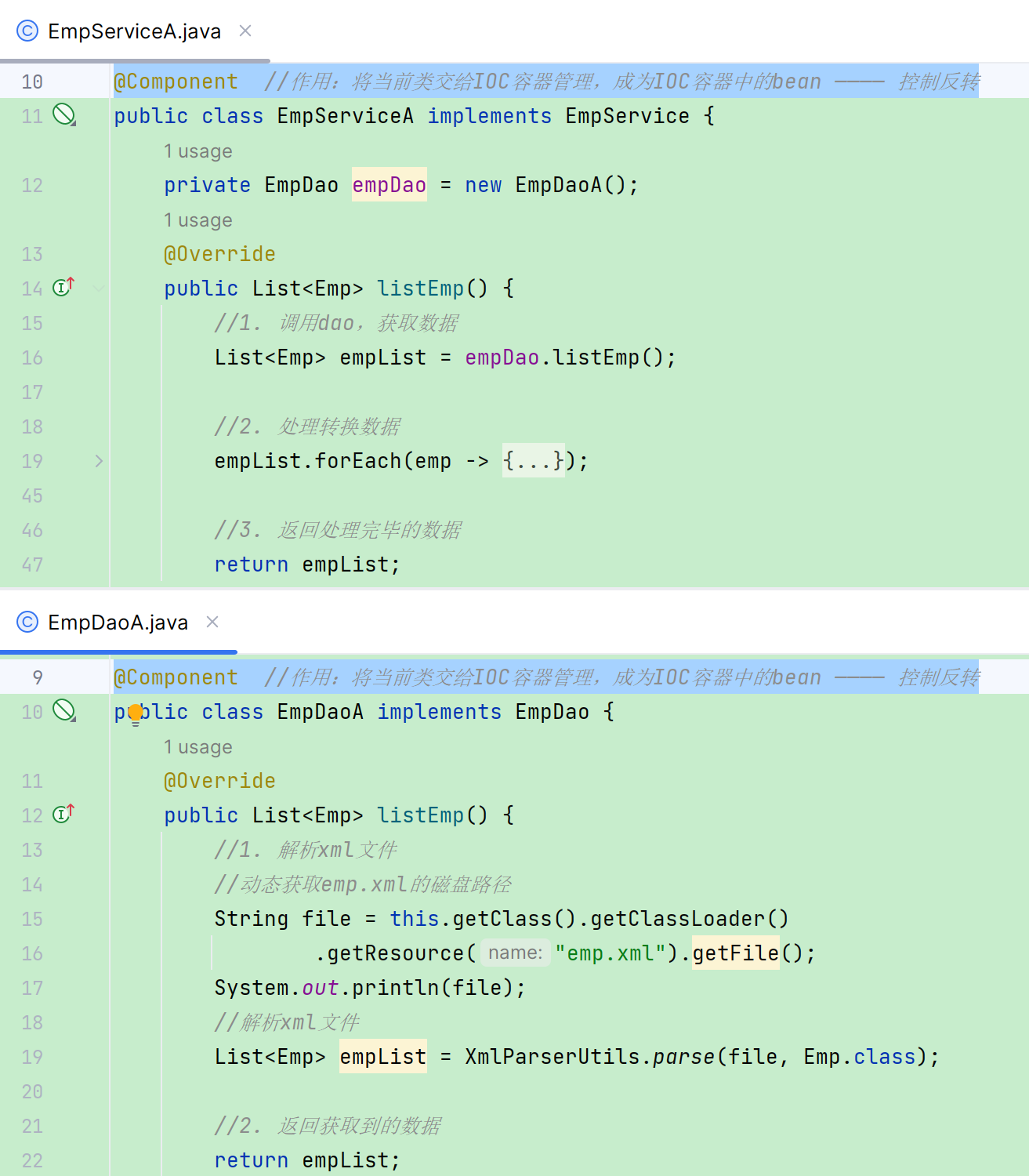Select the EmpDaoA.java tab
Viewport: 1029px width, 1176px height.
[x=118, y=622]
